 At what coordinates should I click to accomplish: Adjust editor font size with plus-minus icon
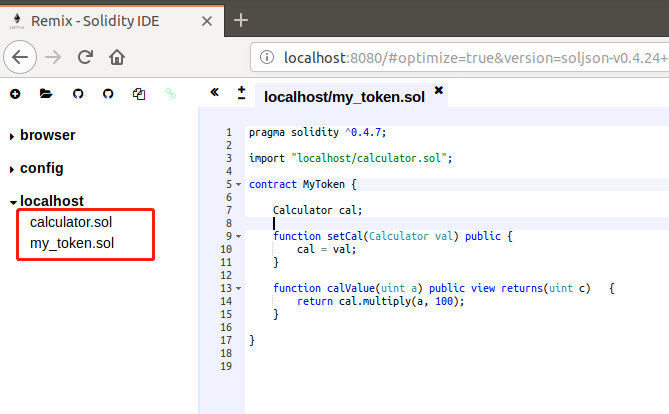[241, 93]
